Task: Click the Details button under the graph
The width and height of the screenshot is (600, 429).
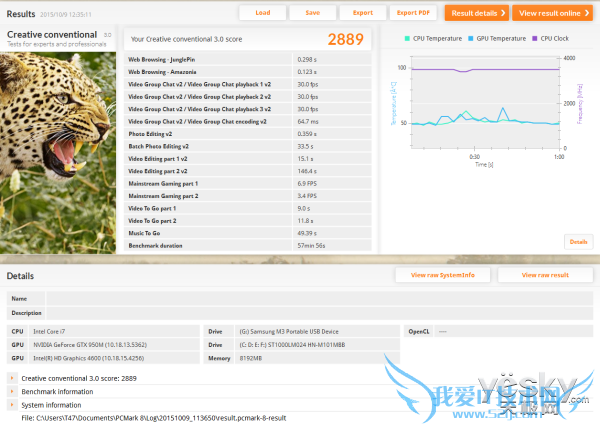Action: point(579,242)
